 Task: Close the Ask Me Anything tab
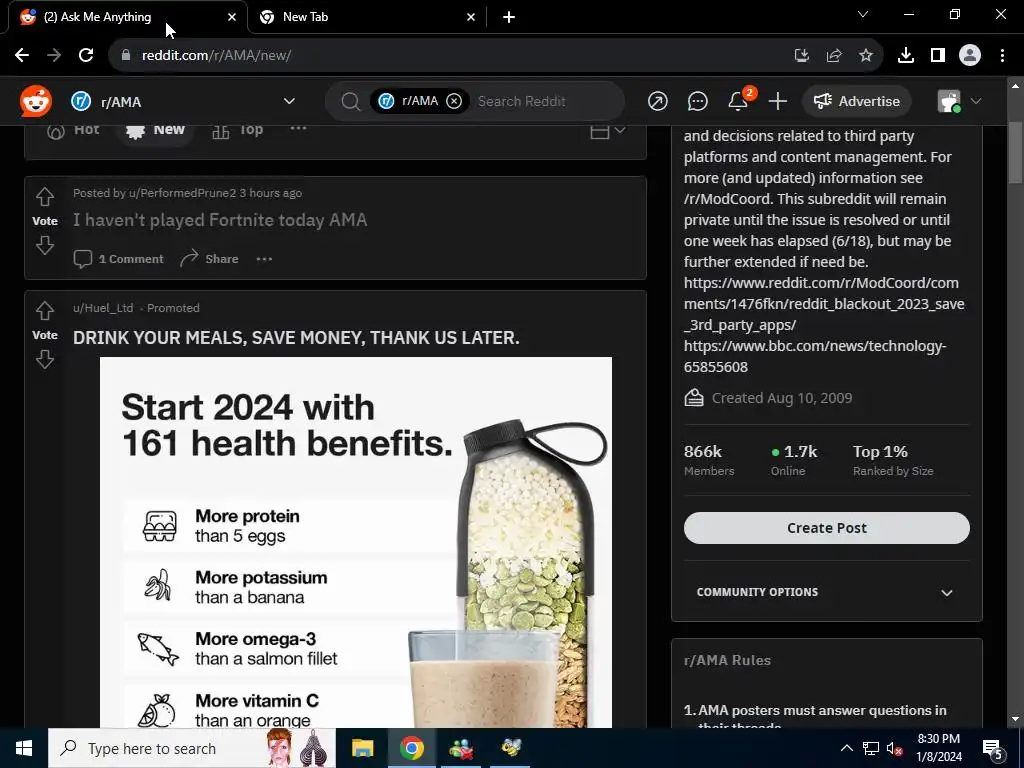click(x=232, y=17)
